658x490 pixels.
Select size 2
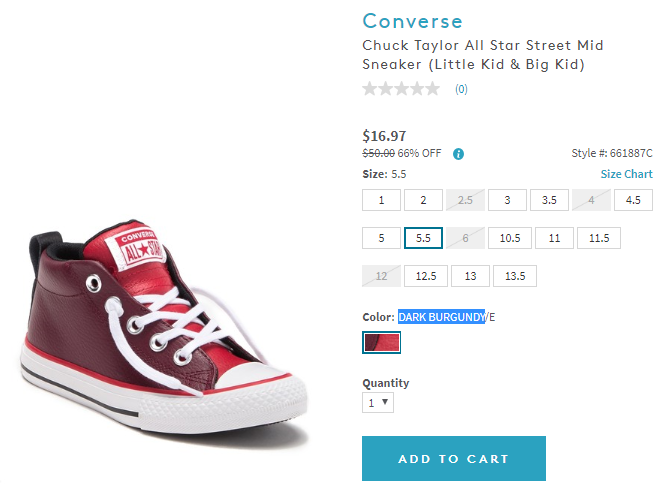[x=423, y=200]
